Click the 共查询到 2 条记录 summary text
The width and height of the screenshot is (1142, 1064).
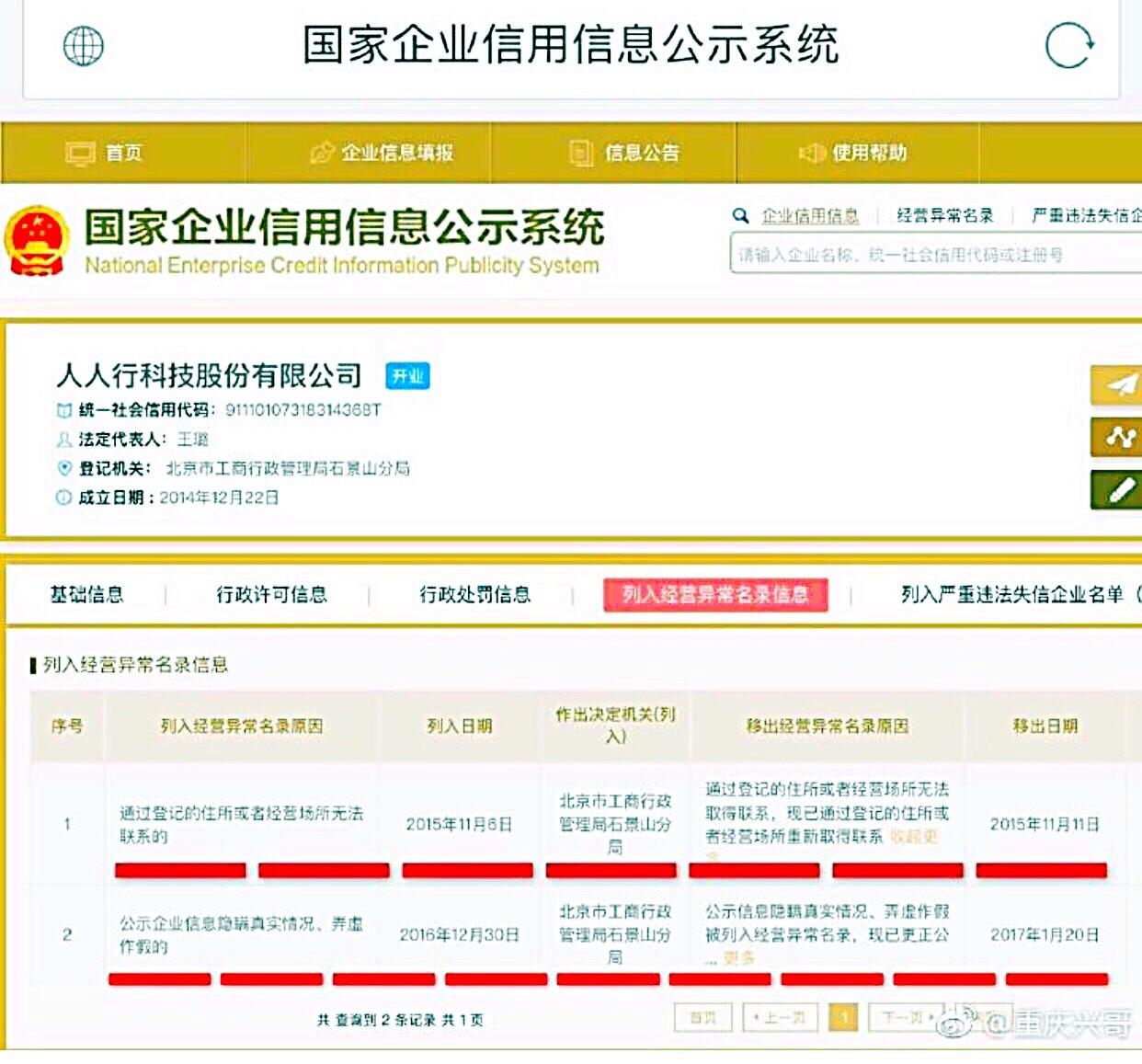click(400, 1020)
